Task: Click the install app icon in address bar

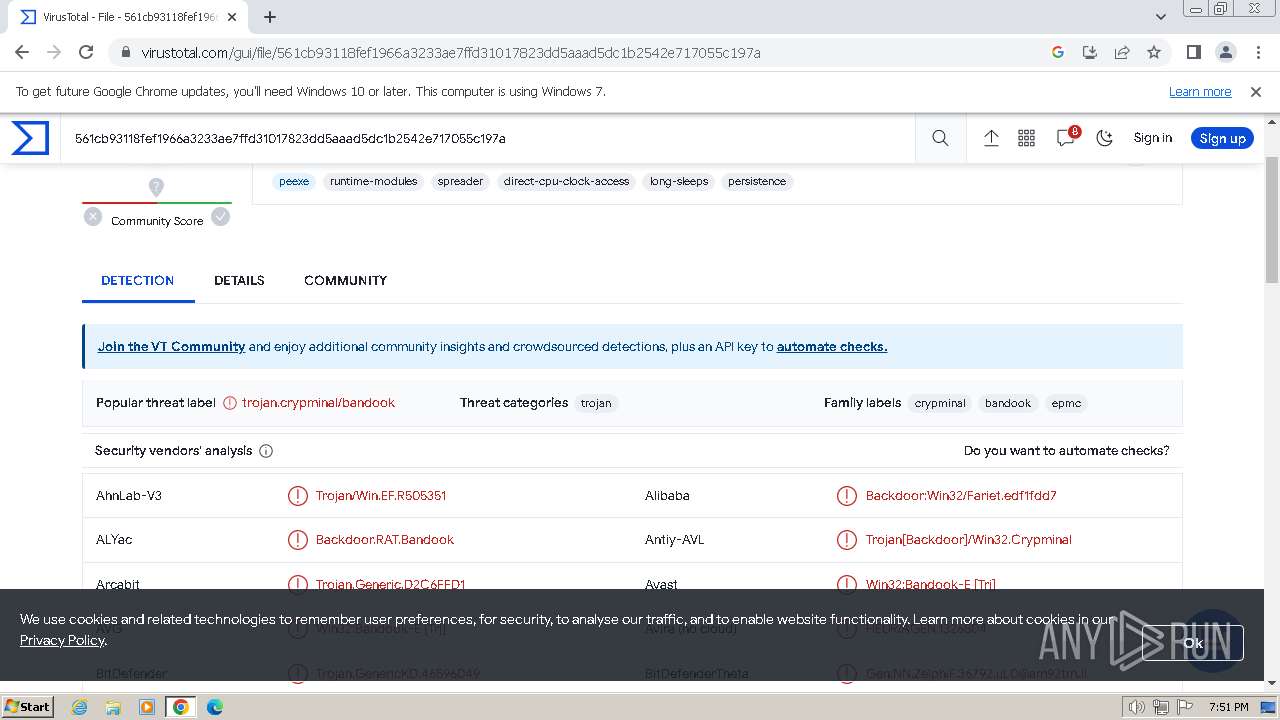Action: [x=1090, y=52]
